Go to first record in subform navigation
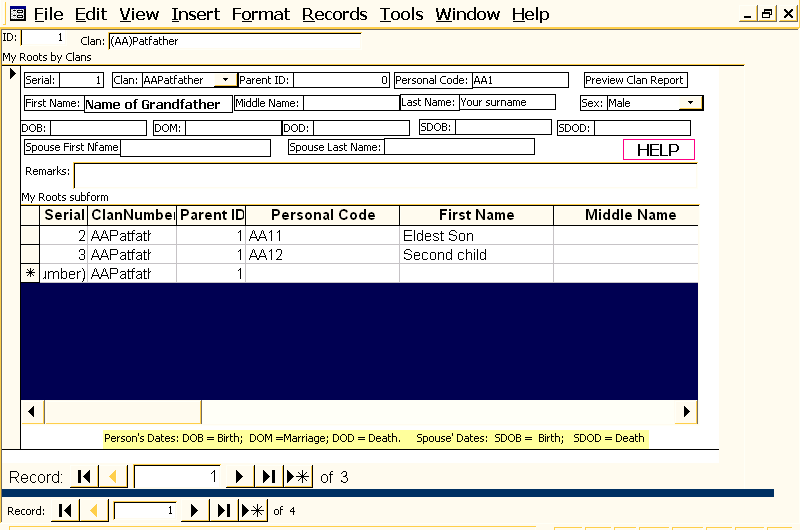This screenshot has height=530, width=800. point(85,477)
